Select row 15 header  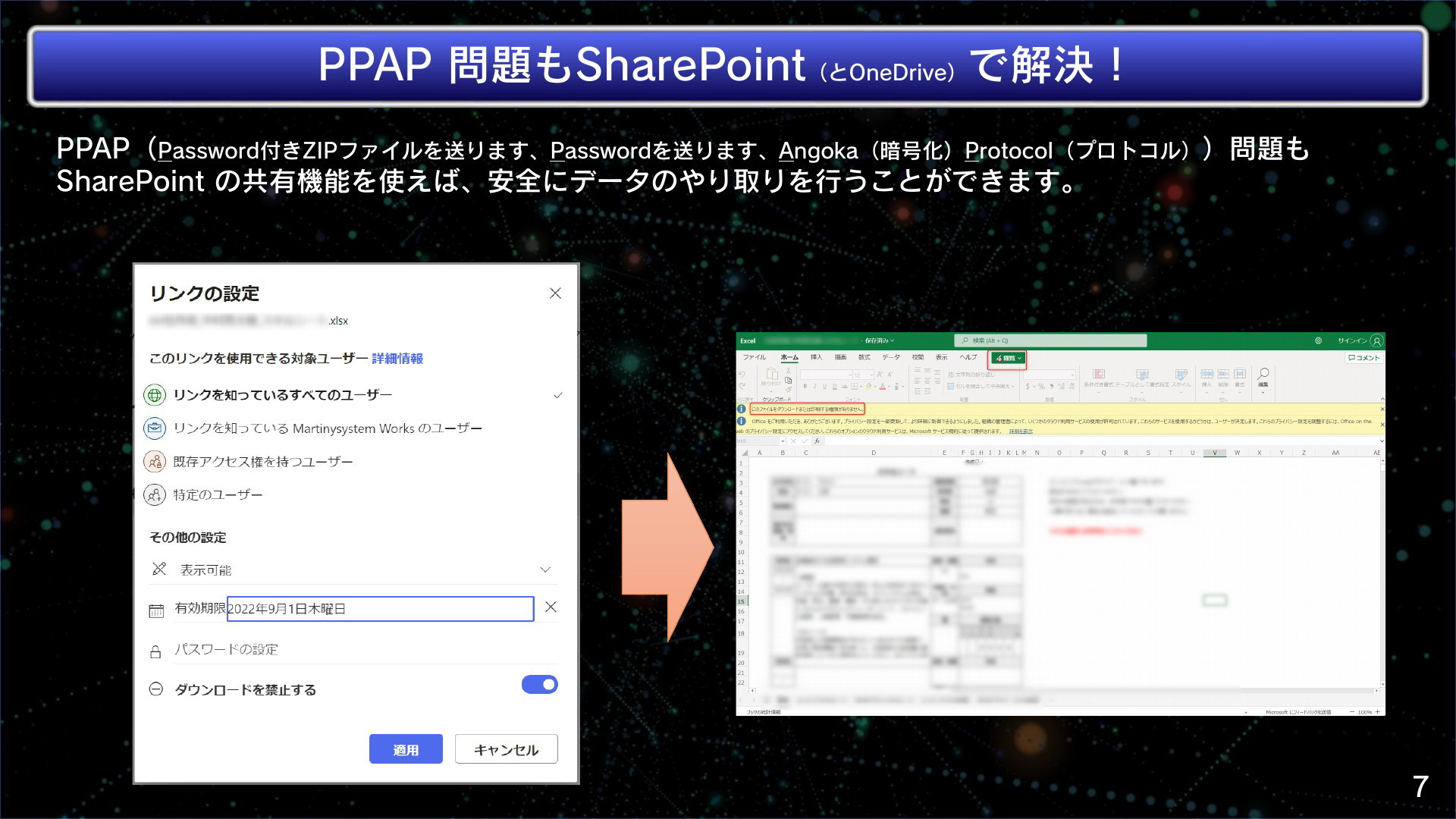tap(741, 601)
